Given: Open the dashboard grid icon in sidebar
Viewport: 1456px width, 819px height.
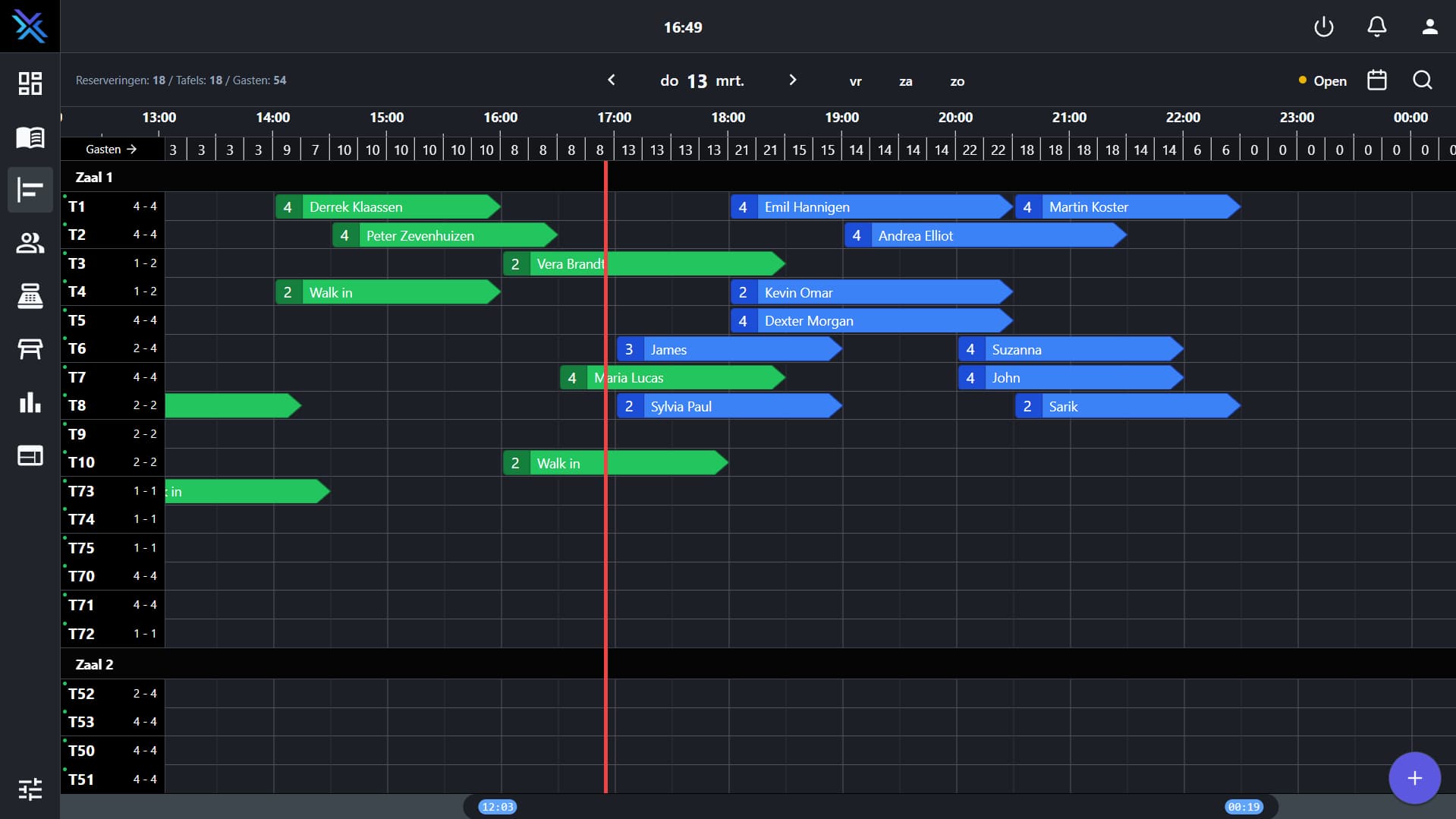Looking at the screenshot, I should point(30,83).
